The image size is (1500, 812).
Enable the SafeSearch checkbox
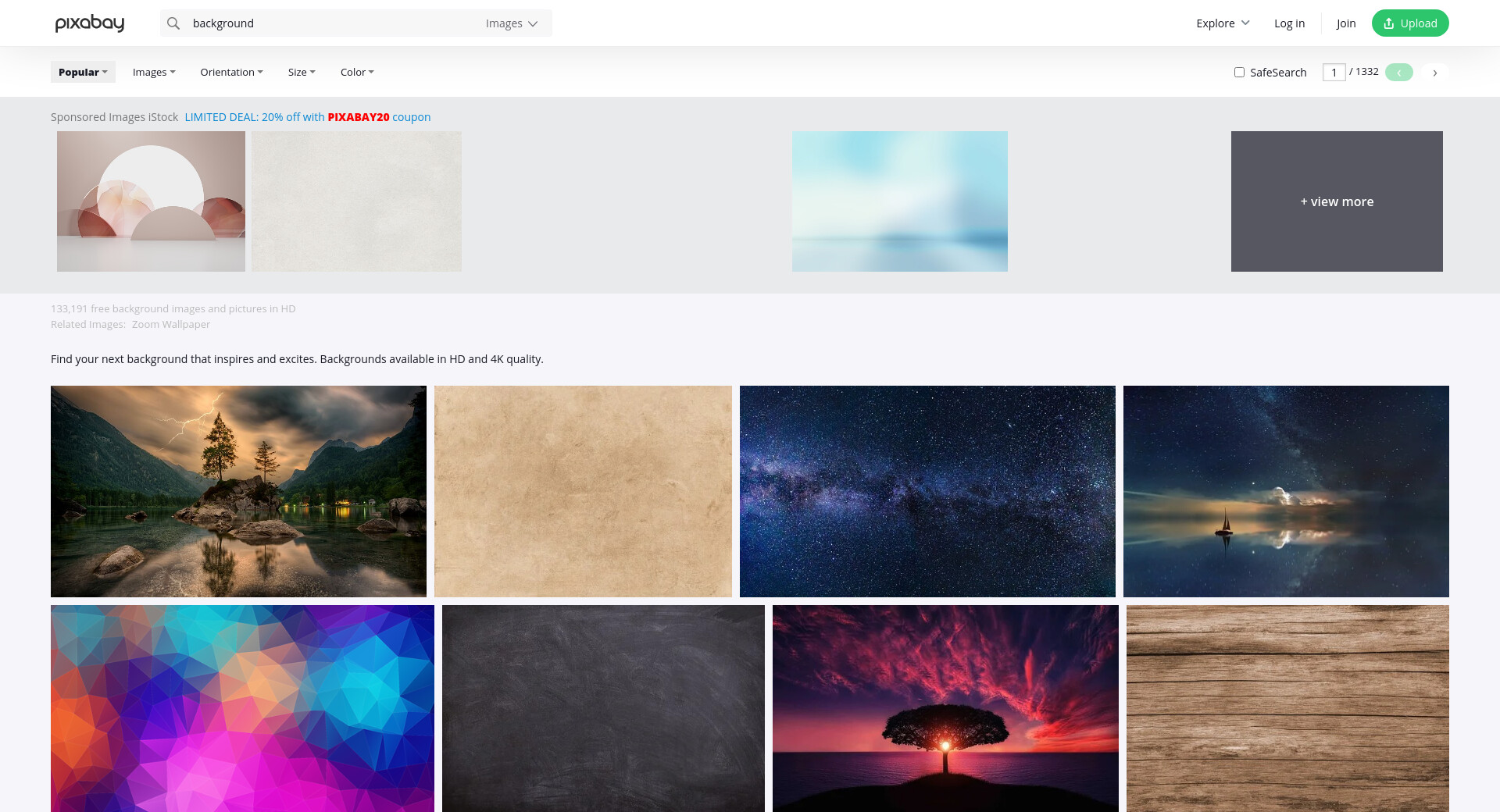1239,73
